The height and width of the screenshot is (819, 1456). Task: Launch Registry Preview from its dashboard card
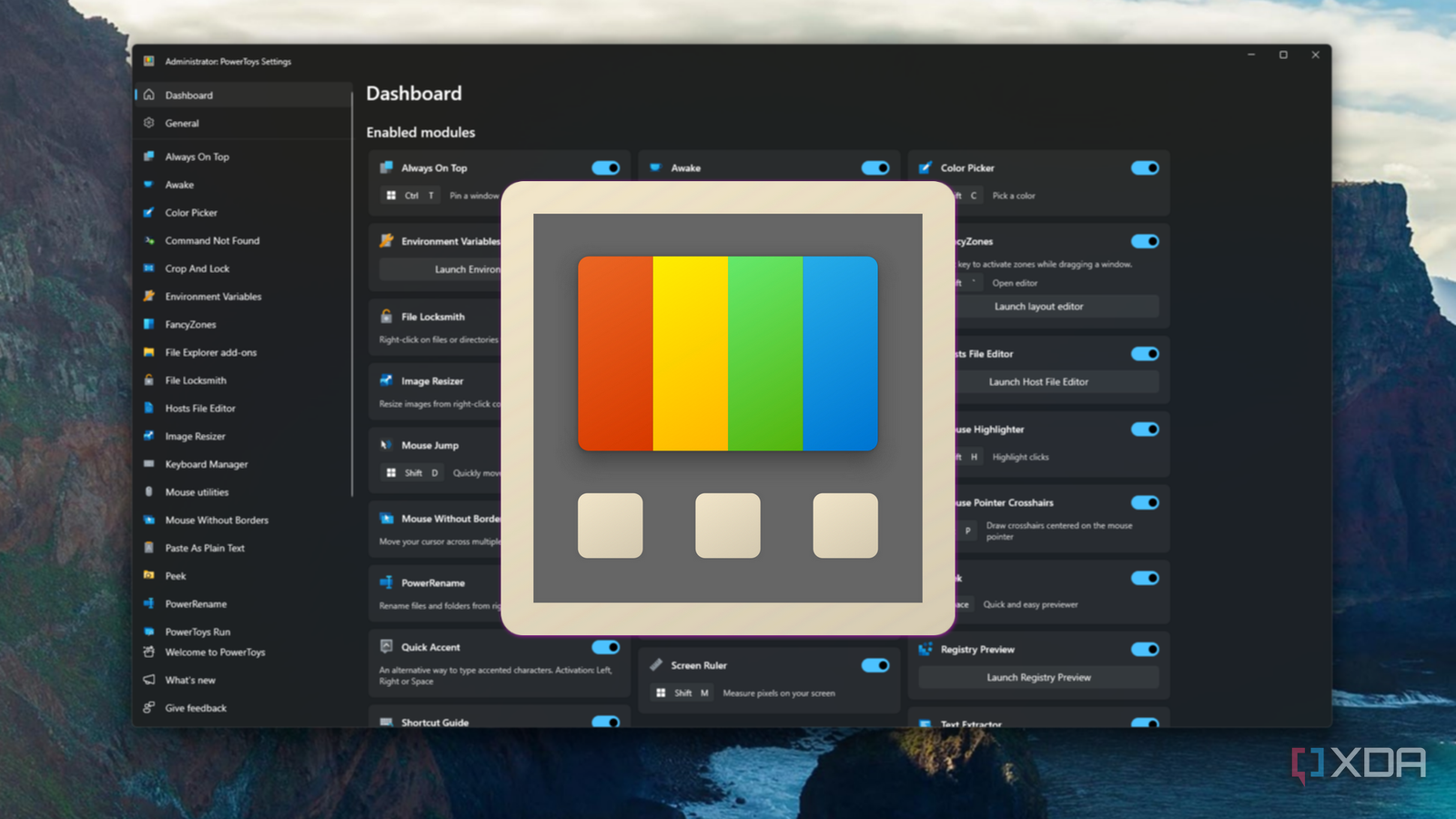coord(1038,677)
